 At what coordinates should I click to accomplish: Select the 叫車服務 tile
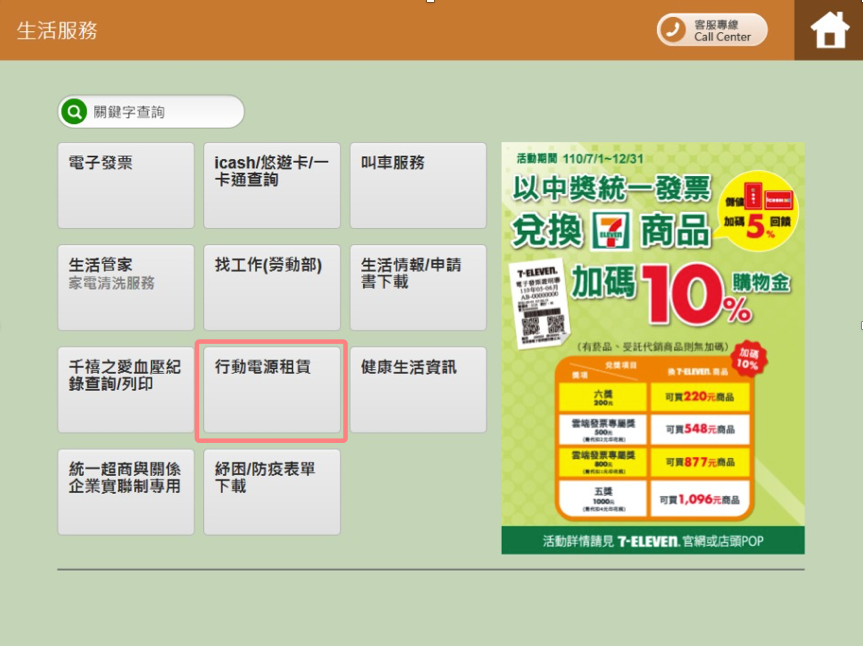pos(418,185)
